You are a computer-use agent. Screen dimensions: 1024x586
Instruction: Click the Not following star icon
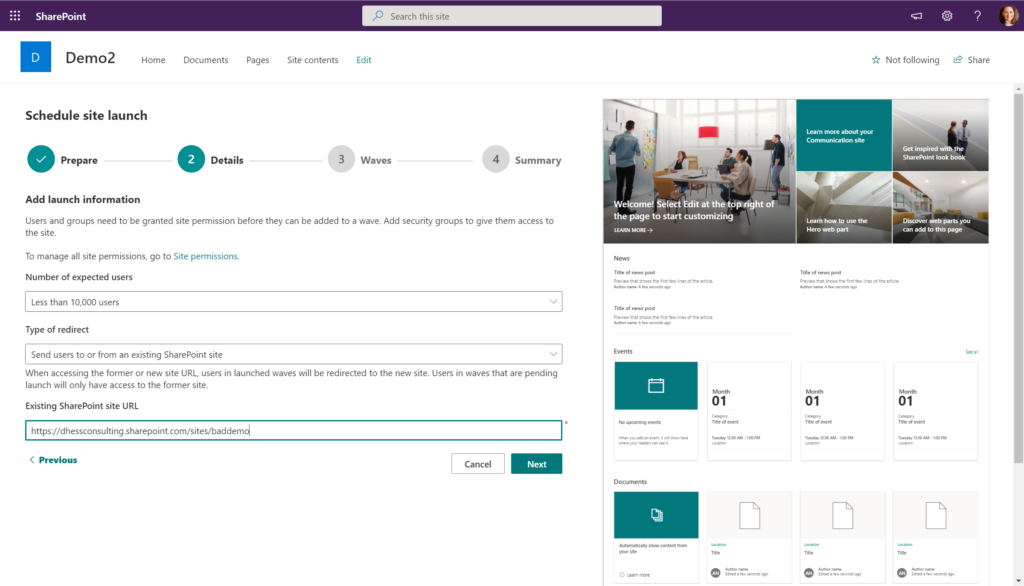tap(876, 59)
